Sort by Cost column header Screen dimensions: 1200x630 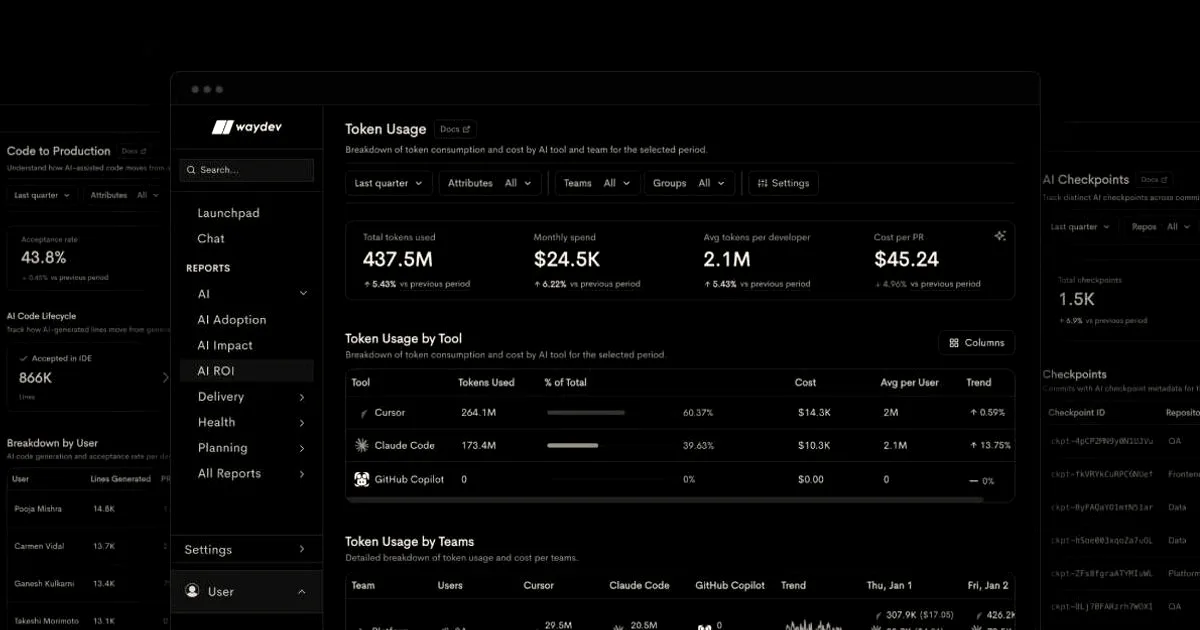(x=806, y=382)
